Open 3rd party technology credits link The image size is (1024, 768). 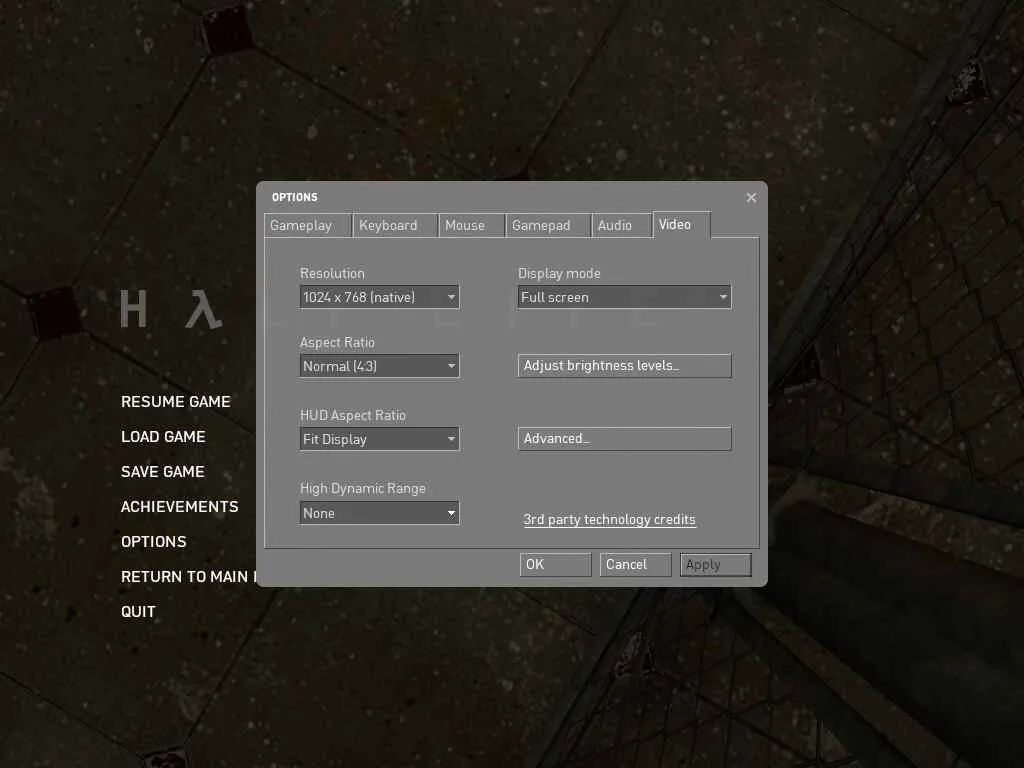coord(609,520)
